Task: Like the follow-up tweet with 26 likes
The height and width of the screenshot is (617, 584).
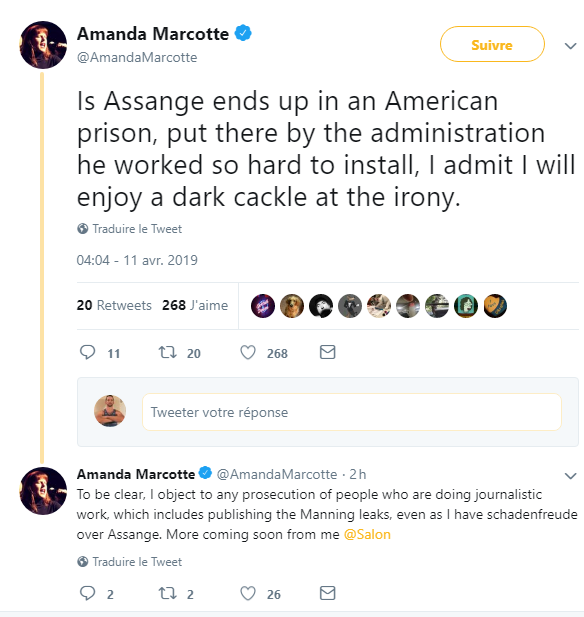Action: click(248, 593)
